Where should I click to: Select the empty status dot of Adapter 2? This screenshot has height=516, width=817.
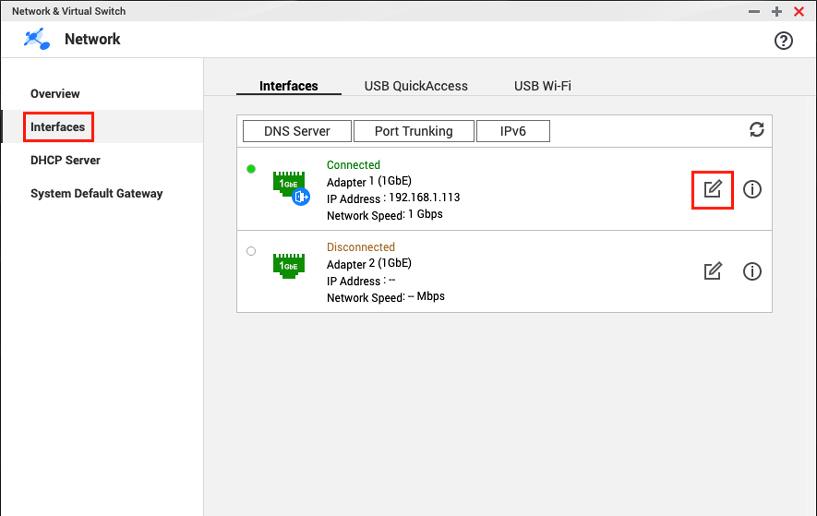[x=251, y=251]
